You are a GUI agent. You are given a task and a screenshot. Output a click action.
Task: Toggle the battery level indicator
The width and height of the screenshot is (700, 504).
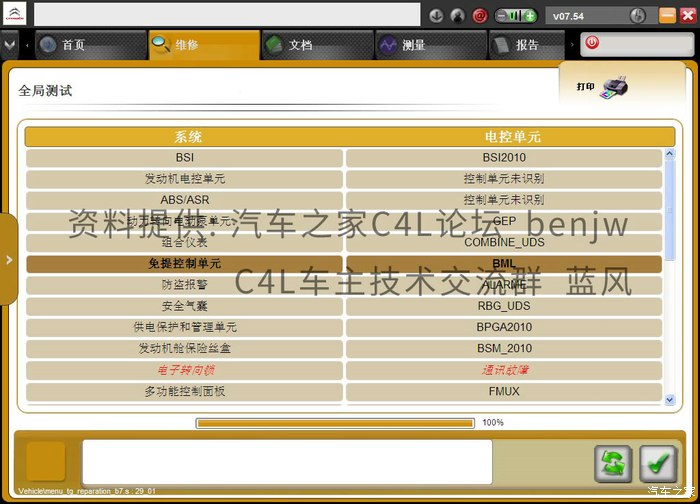click(516, 16)
